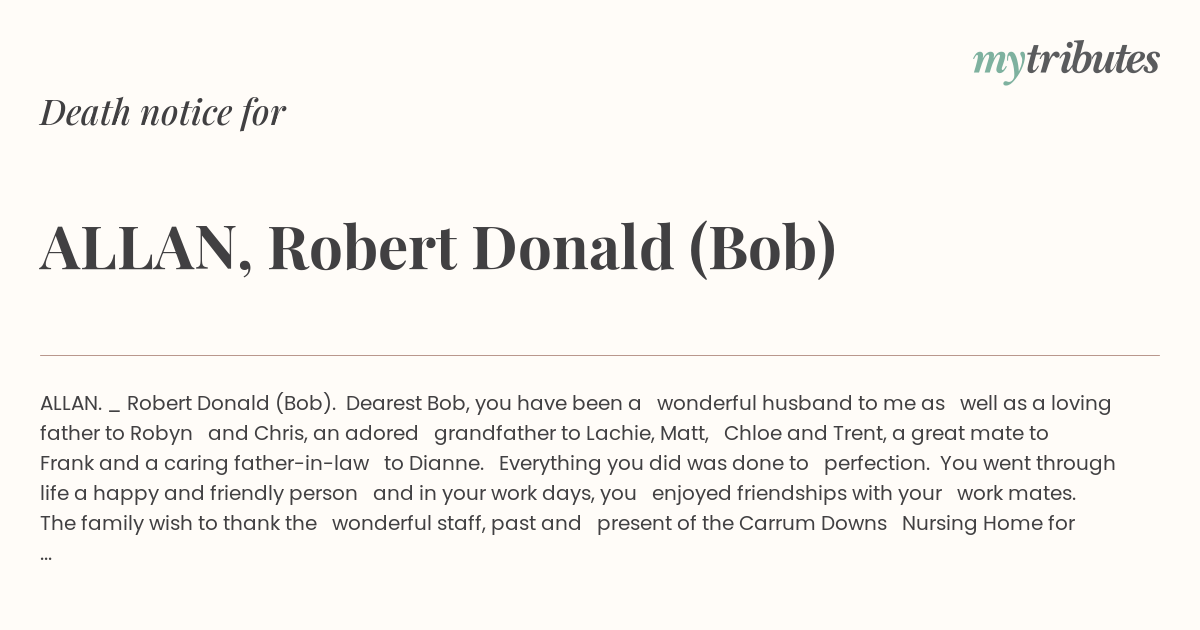The height and width of the screenshot is (630, 1200).
Task: Click 'The family wish to thank the'
Action: (x=178, y=524)
